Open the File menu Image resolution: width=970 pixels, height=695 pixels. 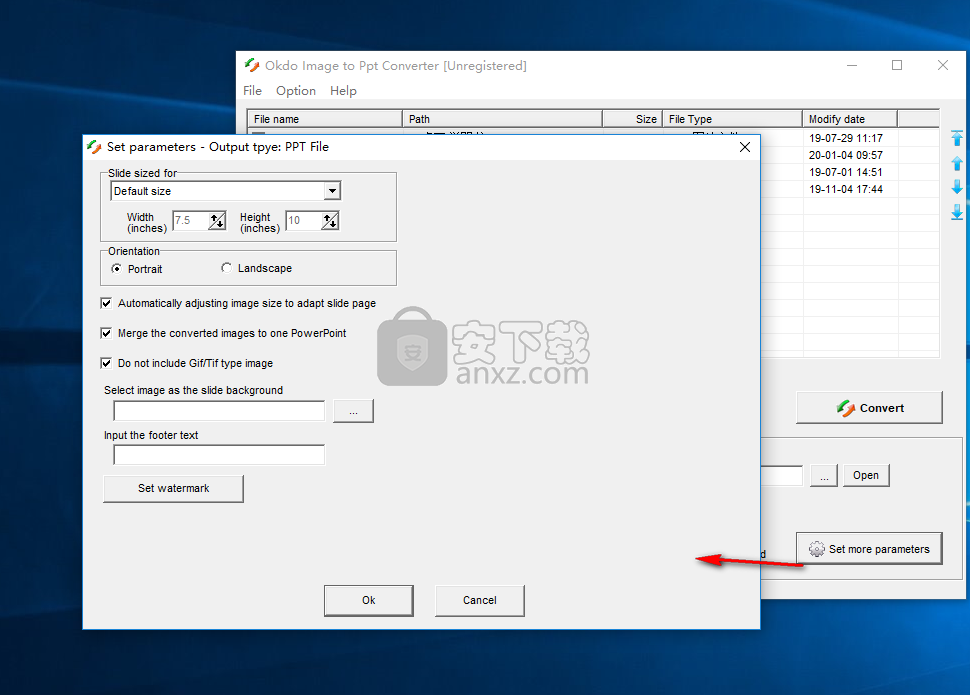[252, 91]
